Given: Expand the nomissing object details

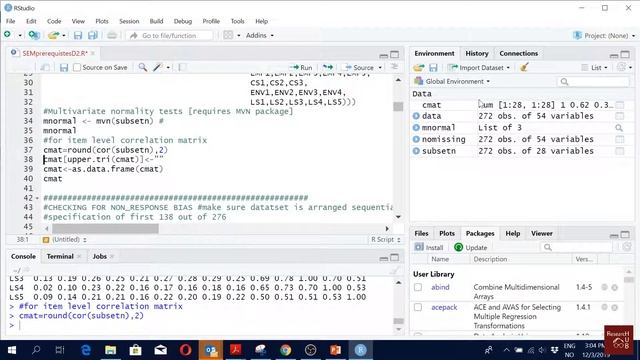Looking at the screenshot, I should pyautogui.click(x=416, y=139).
